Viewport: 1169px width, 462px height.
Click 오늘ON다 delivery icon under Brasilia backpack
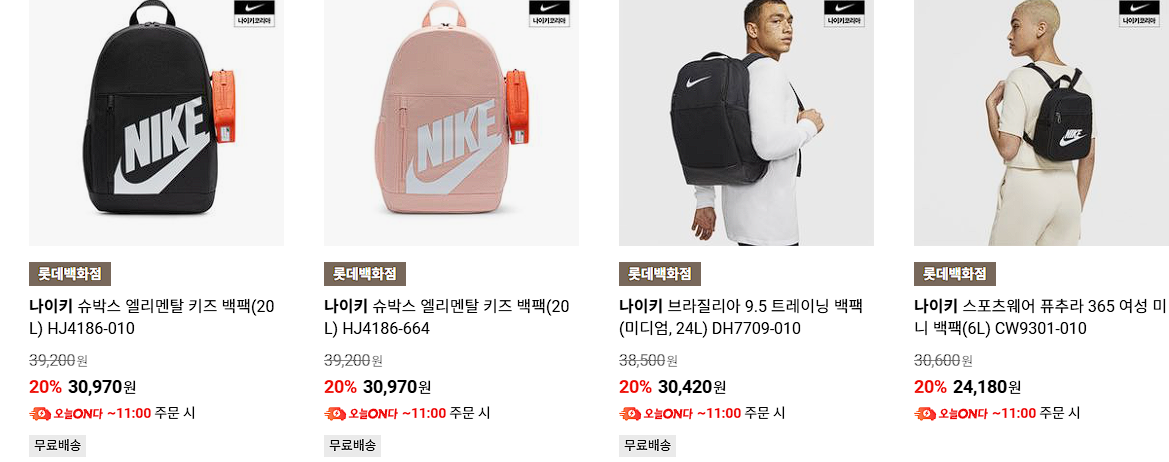[x=630, y=414]
